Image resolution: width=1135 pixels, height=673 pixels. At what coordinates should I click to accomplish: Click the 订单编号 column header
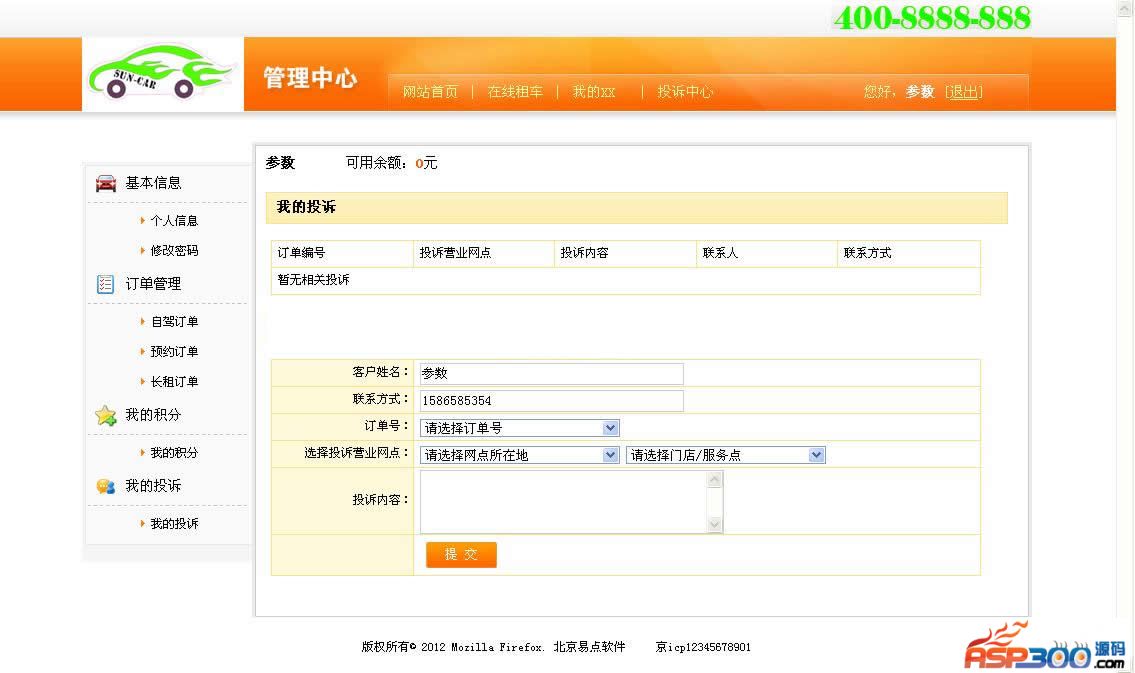[x=301, y=253]
